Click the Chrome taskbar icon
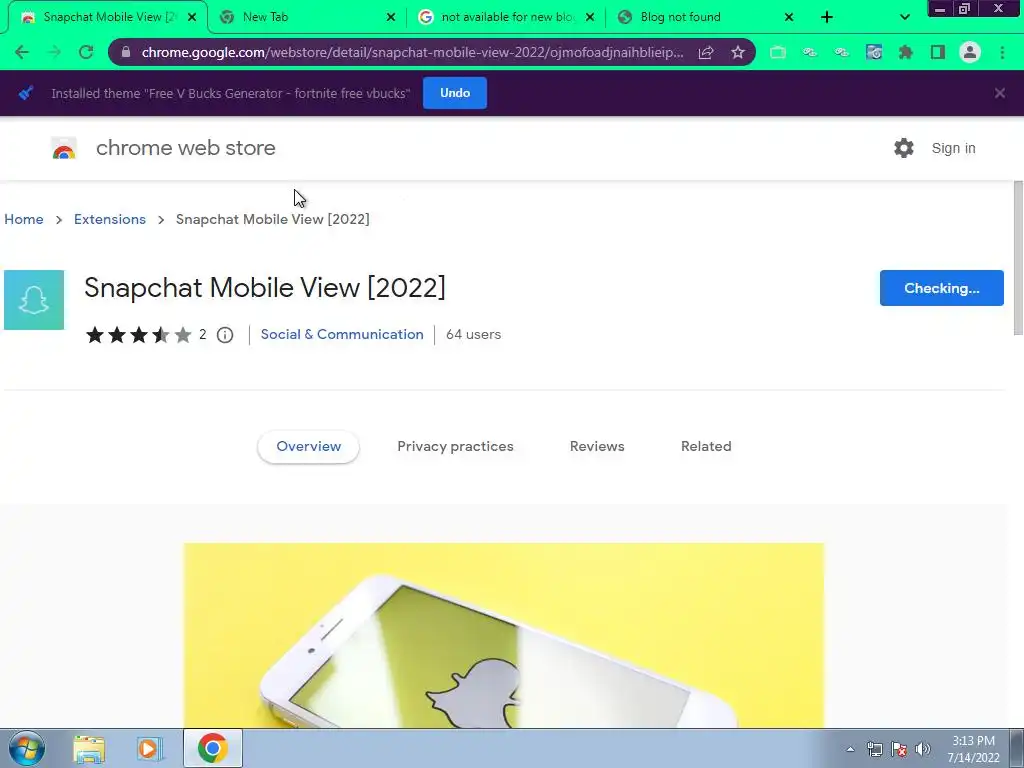The height and width of the screenshot is (768, 1024). pos(212,748)
